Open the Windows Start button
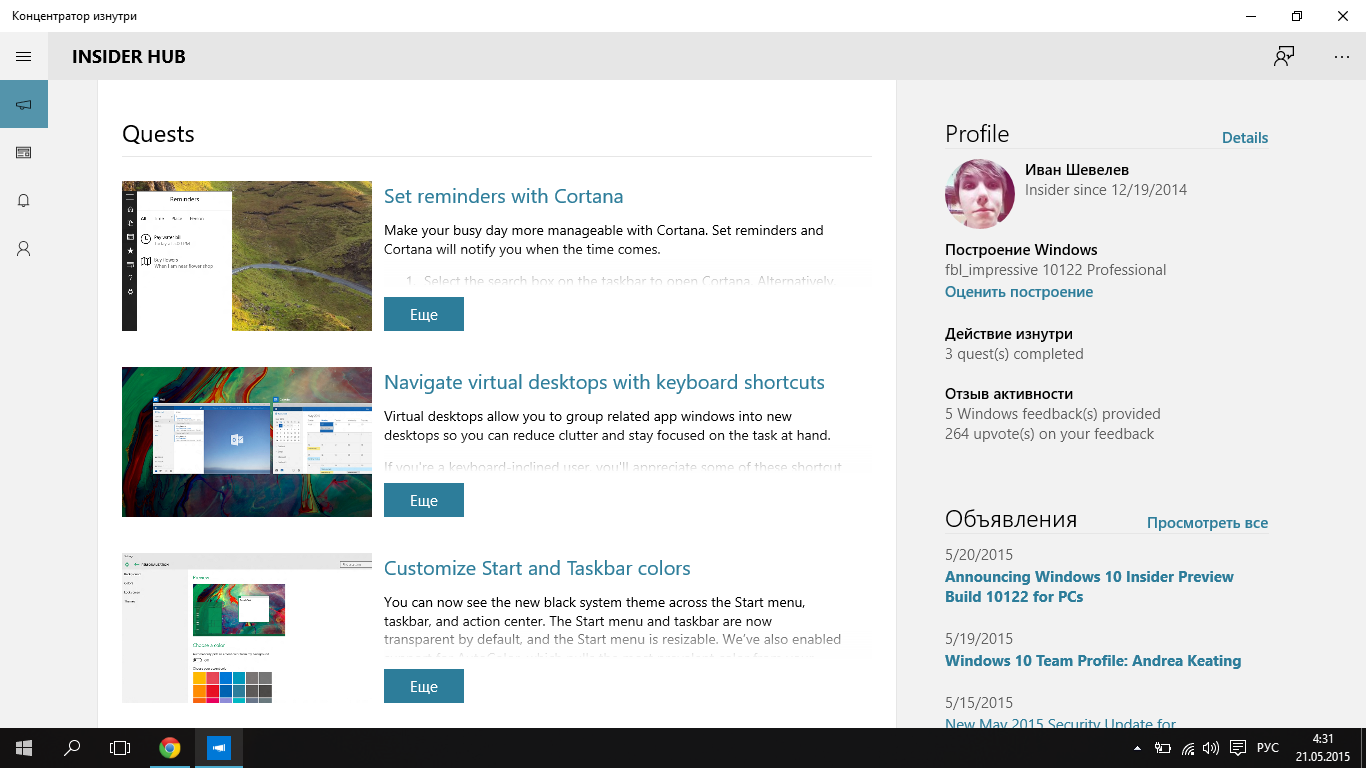Screen dimensions: 1366x768 [x=24, y=748]
